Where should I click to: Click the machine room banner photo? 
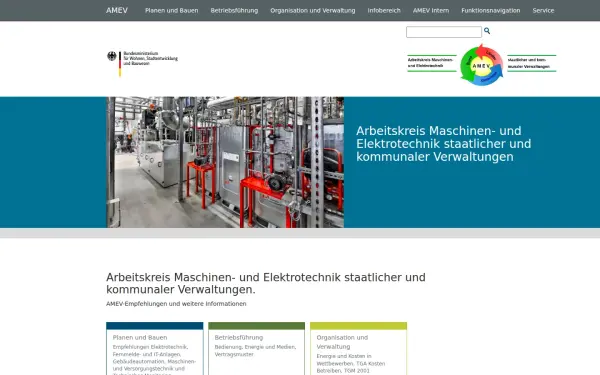coord(225,162)
